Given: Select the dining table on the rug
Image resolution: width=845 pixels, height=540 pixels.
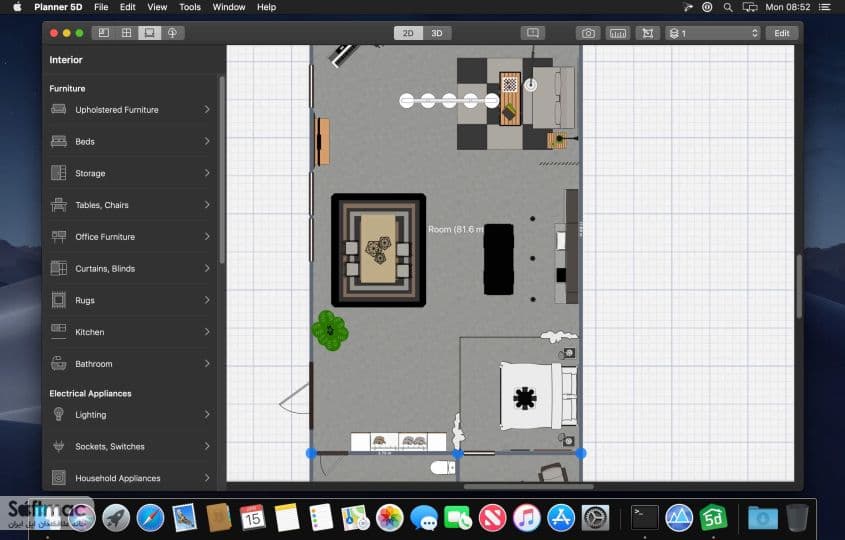Looking at the screenshot, I should [x=378, y=249].
